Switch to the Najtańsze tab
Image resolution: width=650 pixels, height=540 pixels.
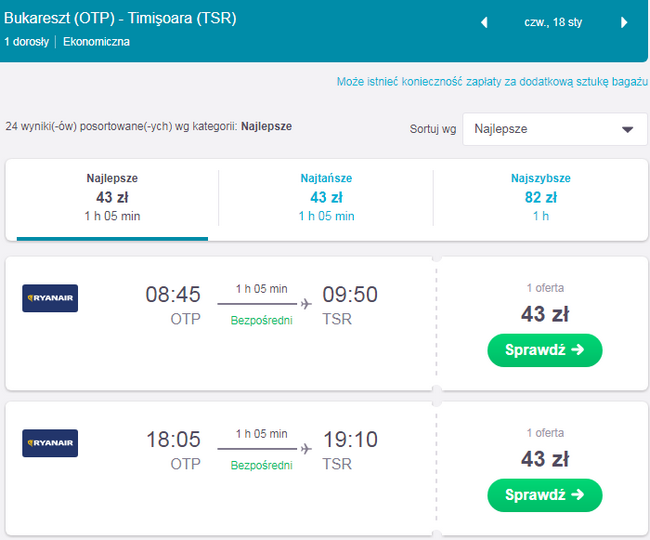click(326, 198)
